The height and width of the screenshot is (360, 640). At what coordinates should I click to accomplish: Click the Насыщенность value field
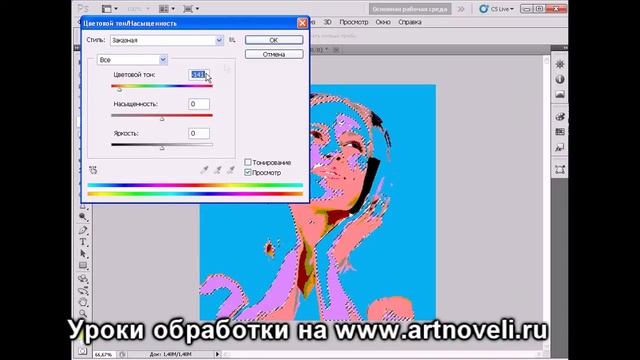(x=199, y=104)
